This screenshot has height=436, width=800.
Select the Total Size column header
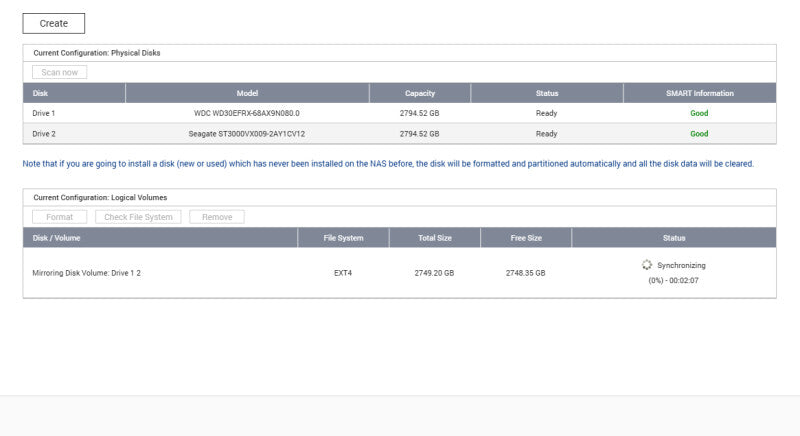click(435, 238)
